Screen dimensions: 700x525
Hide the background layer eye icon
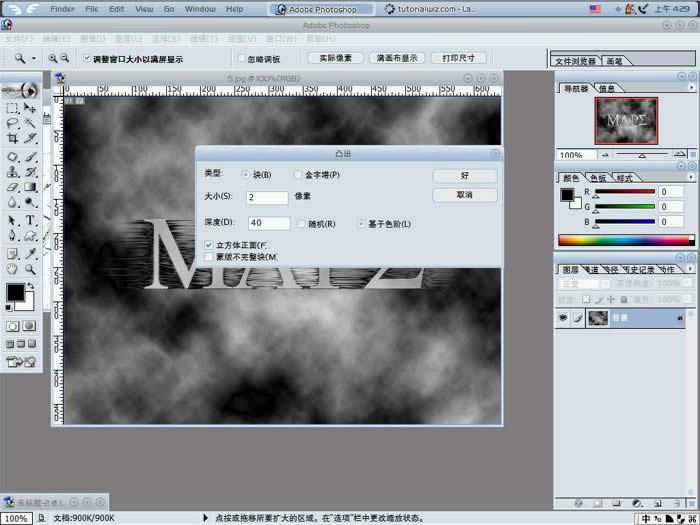pos(563,318)
